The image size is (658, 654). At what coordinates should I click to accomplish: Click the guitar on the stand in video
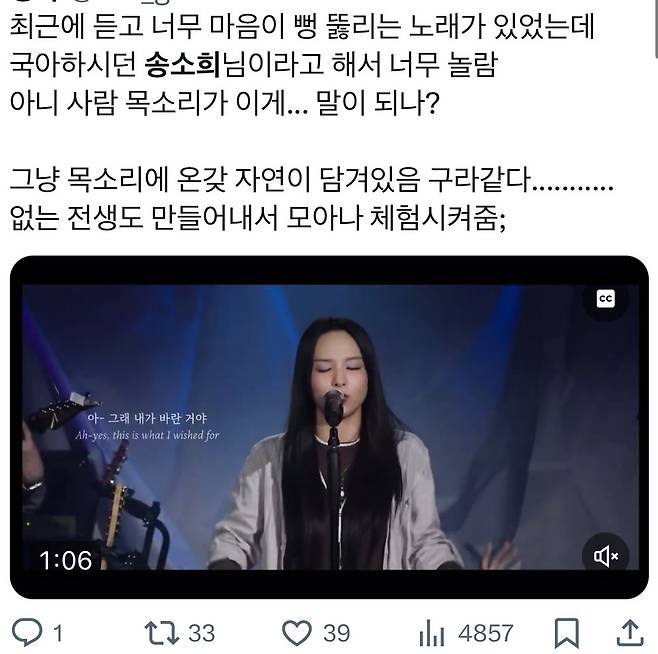coord(116,504)
